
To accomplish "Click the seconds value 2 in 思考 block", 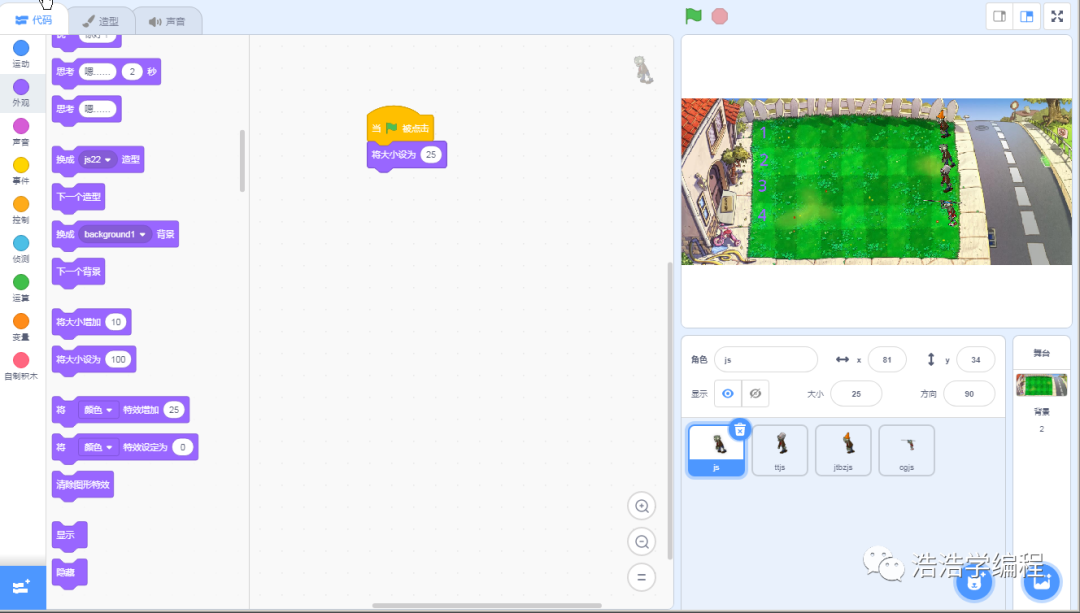I will [x=132, y=72].
